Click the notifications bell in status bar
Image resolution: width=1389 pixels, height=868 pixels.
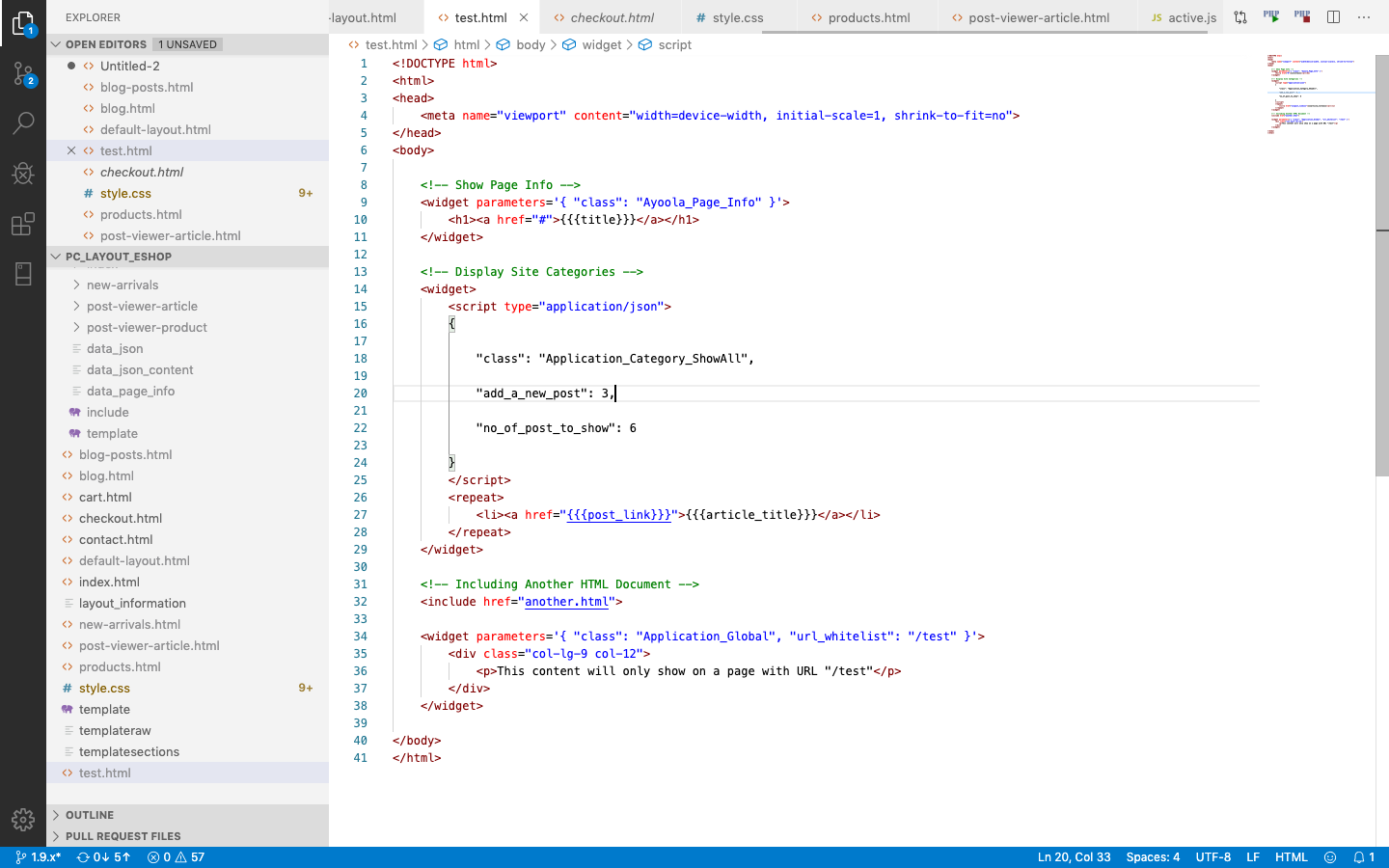tap(1364, 857)
